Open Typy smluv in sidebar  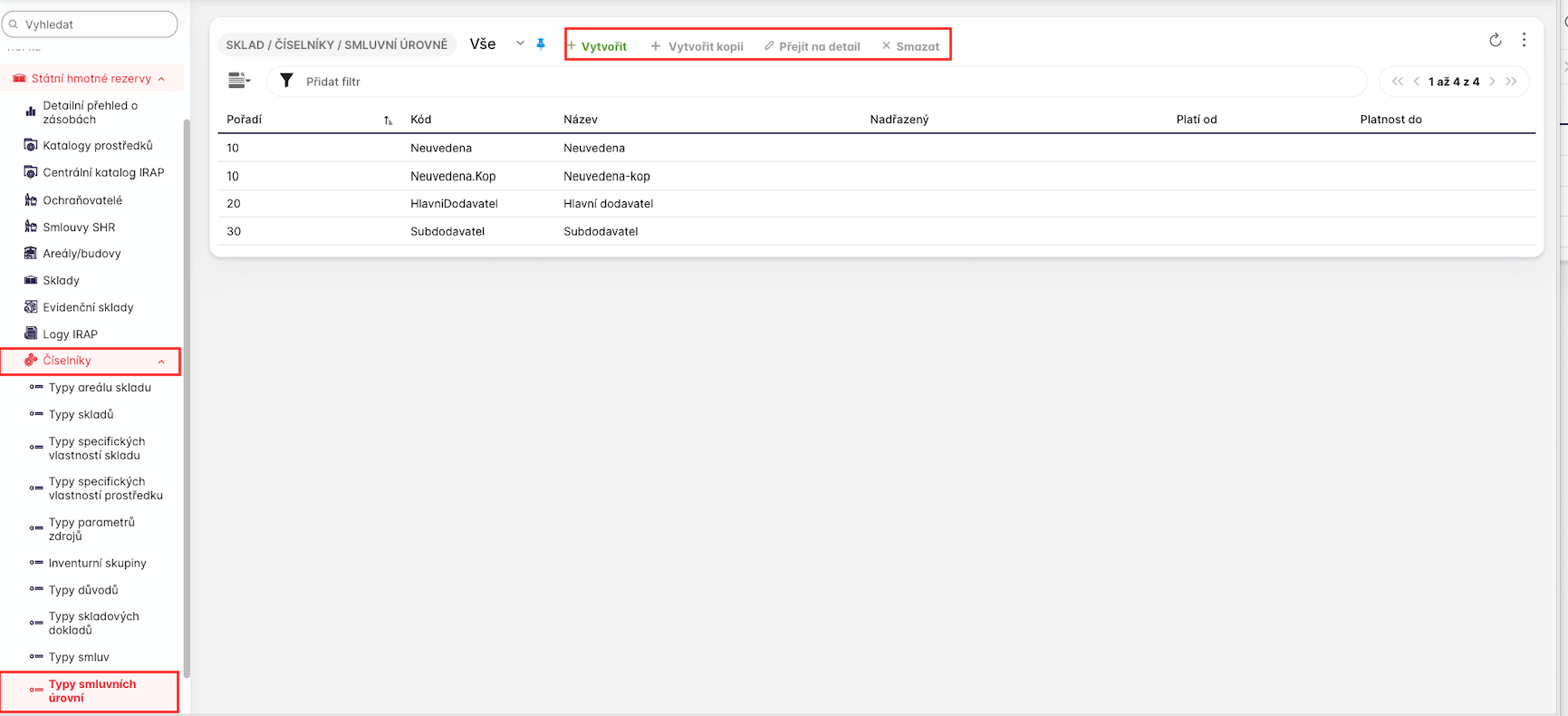pos(79,657)
